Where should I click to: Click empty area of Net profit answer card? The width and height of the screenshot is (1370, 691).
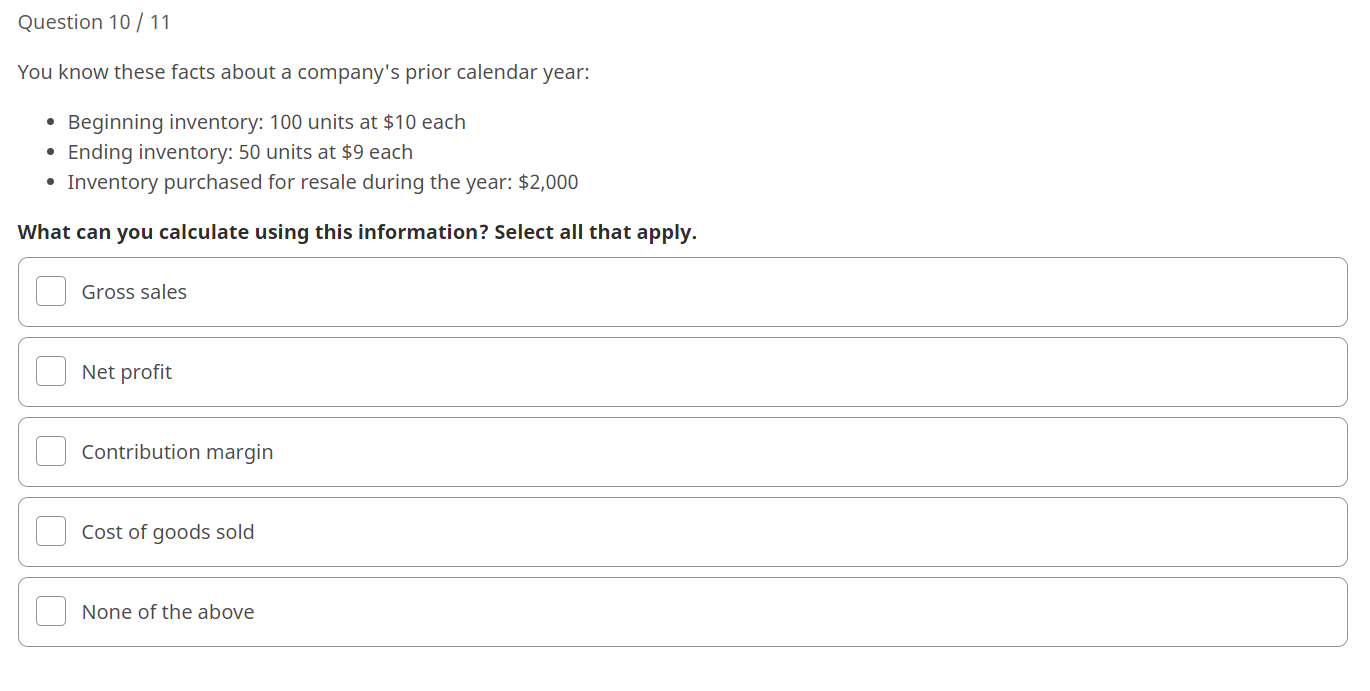pyautogui.click(x=760, y=372)
